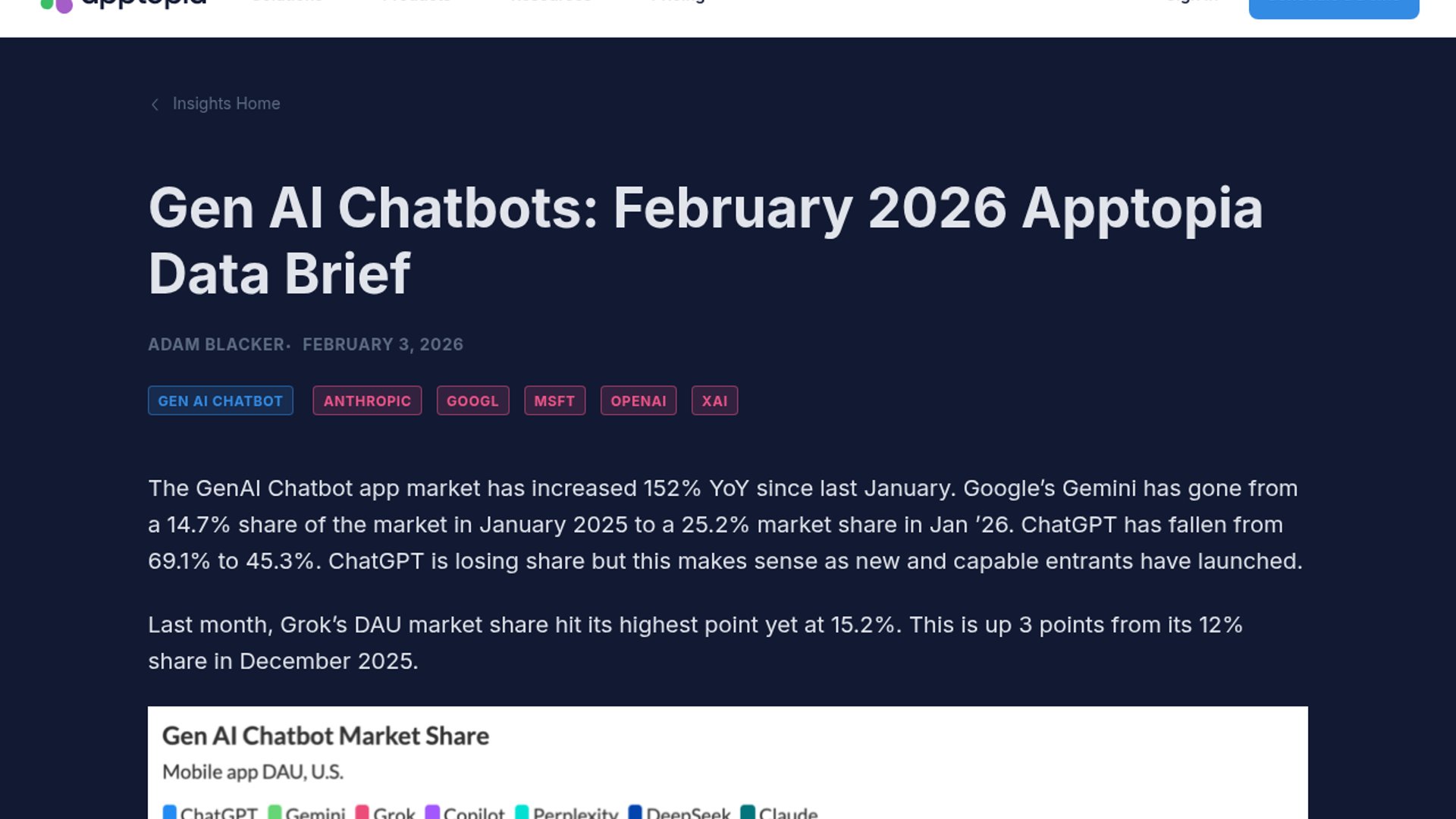This screenshot has height=819, width=1456.
Task: Go back to Insights Home
Action: (226, 104)
